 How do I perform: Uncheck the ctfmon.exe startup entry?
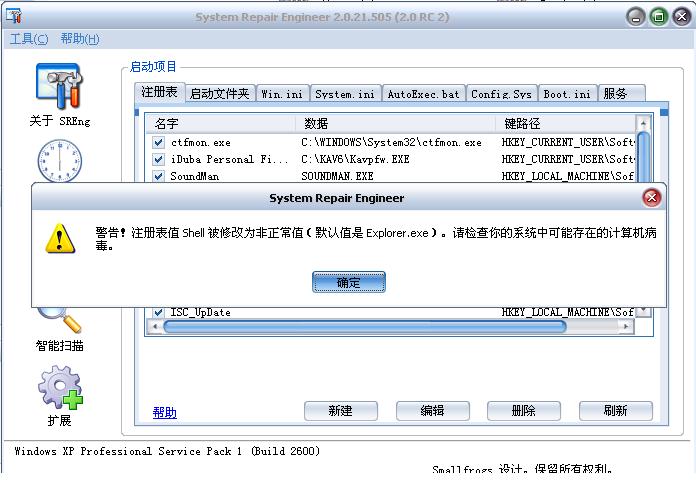pos(158,143)
